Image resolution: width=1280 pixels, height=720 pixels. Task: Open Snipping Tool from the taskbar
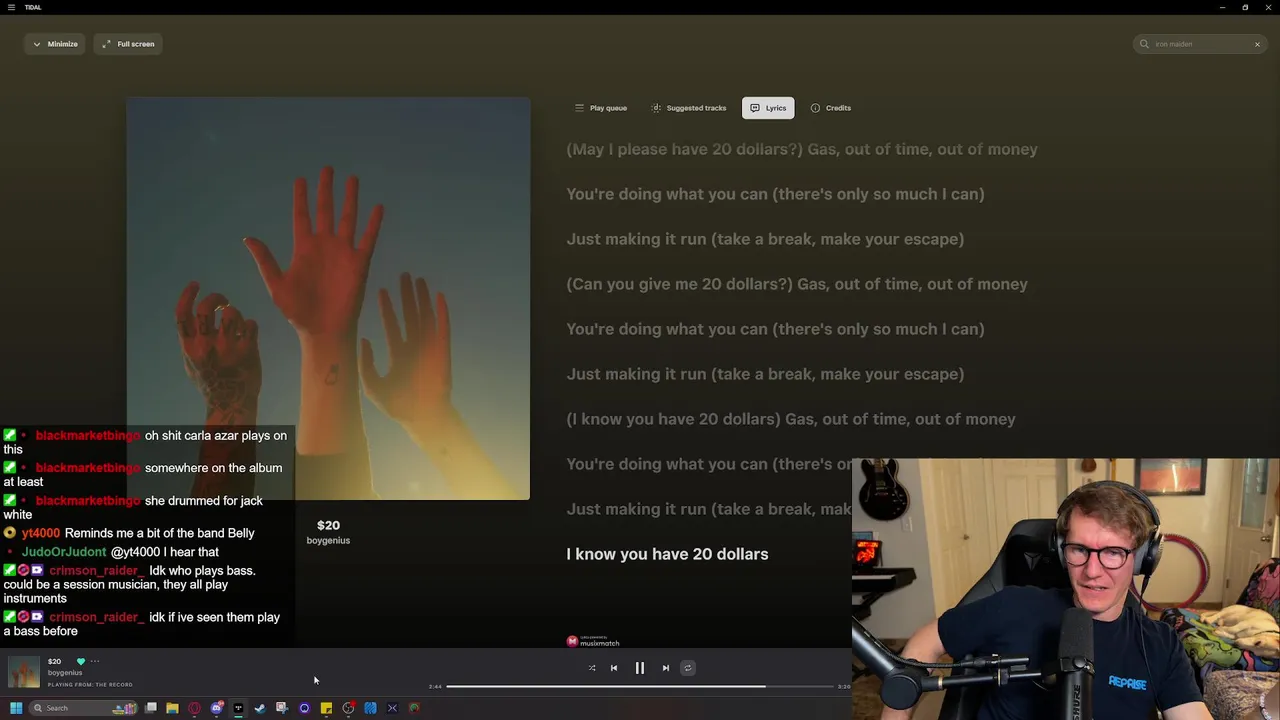pos(282,708)
